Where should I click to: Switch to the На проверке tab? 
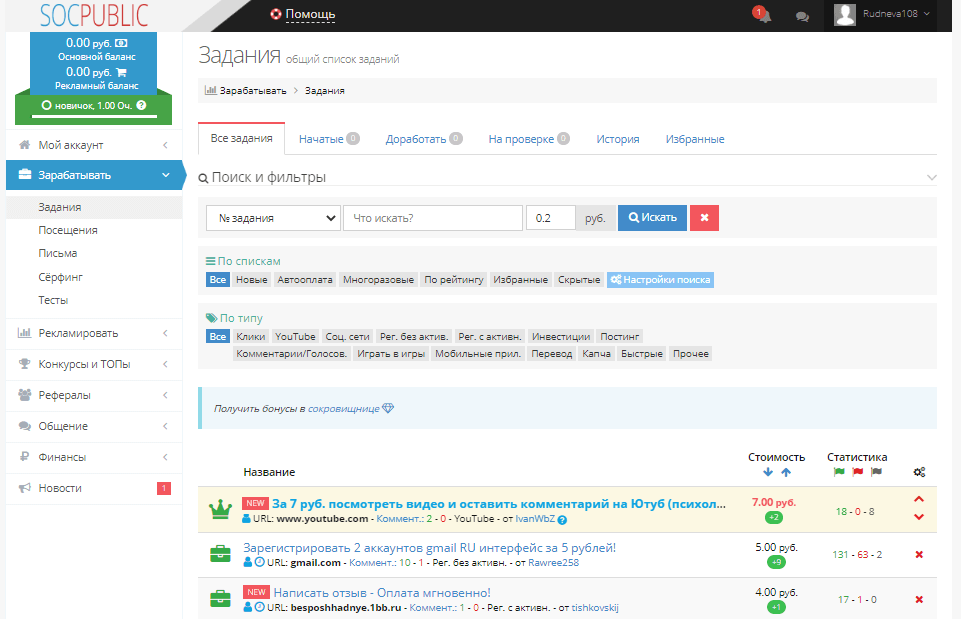coord(529,139)
